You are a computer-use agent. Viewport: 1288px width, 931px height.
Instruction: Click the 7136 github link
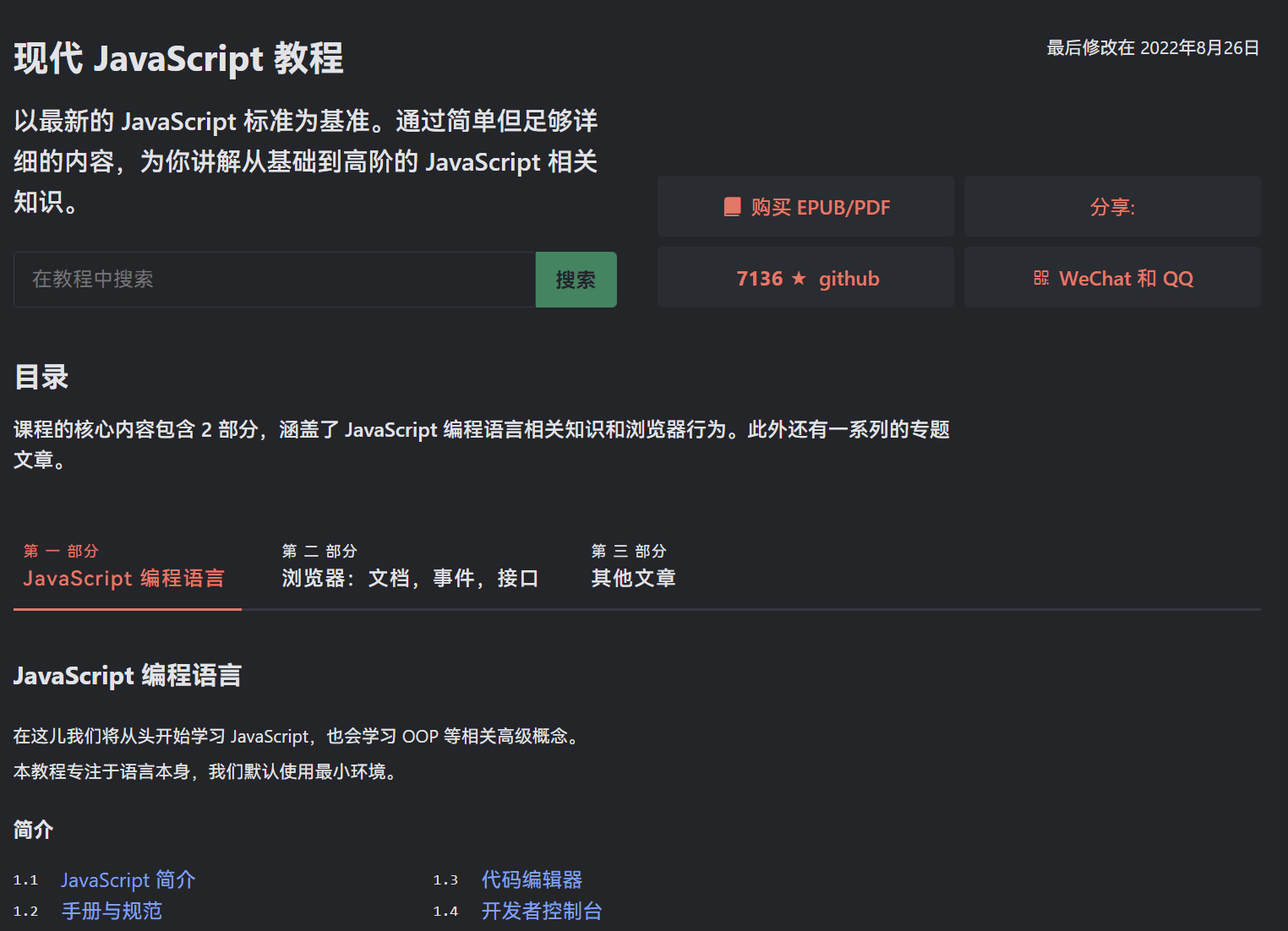pyautogui.click(x=805, y=278)
